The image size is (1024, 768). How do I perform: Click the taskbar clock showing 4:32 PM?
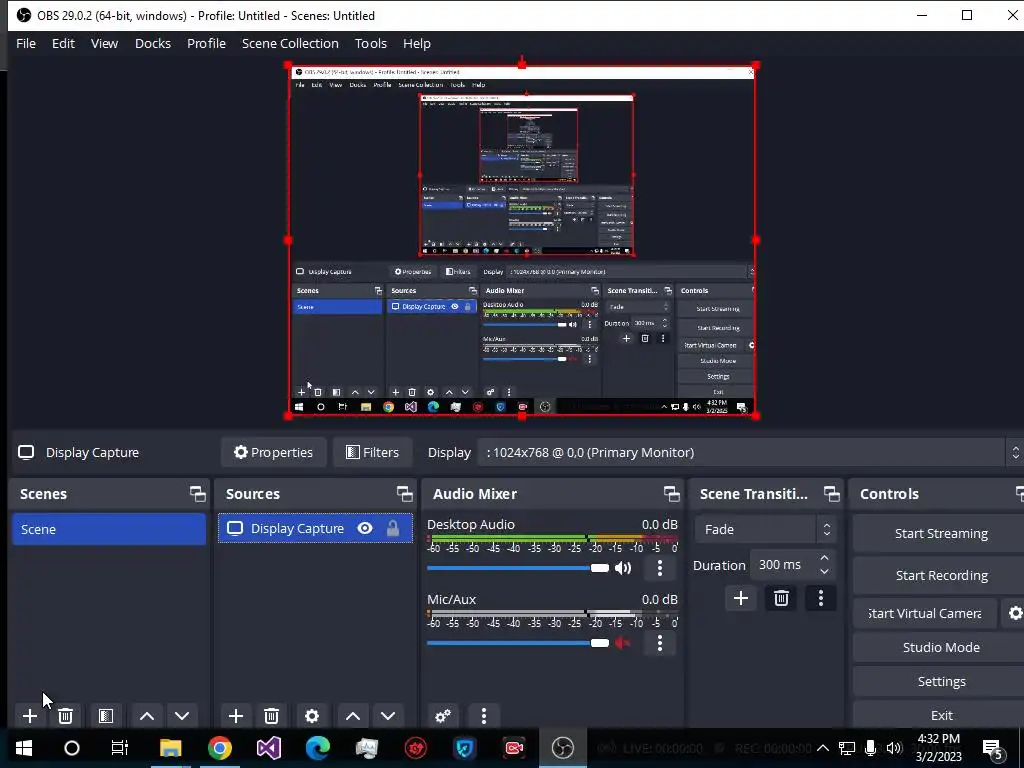(x=938, y=748)
